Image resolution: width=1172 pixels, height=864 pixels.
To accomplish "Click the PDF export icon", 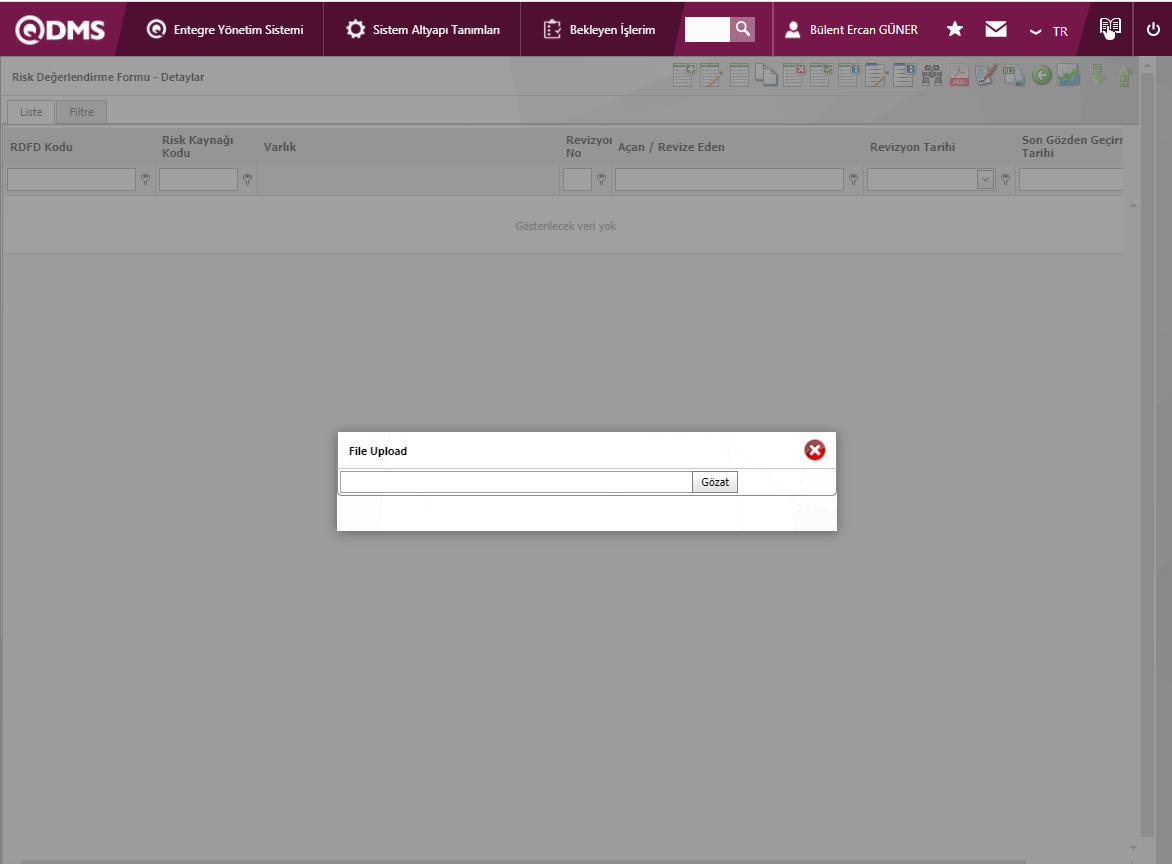I will (x=959, y=76).
